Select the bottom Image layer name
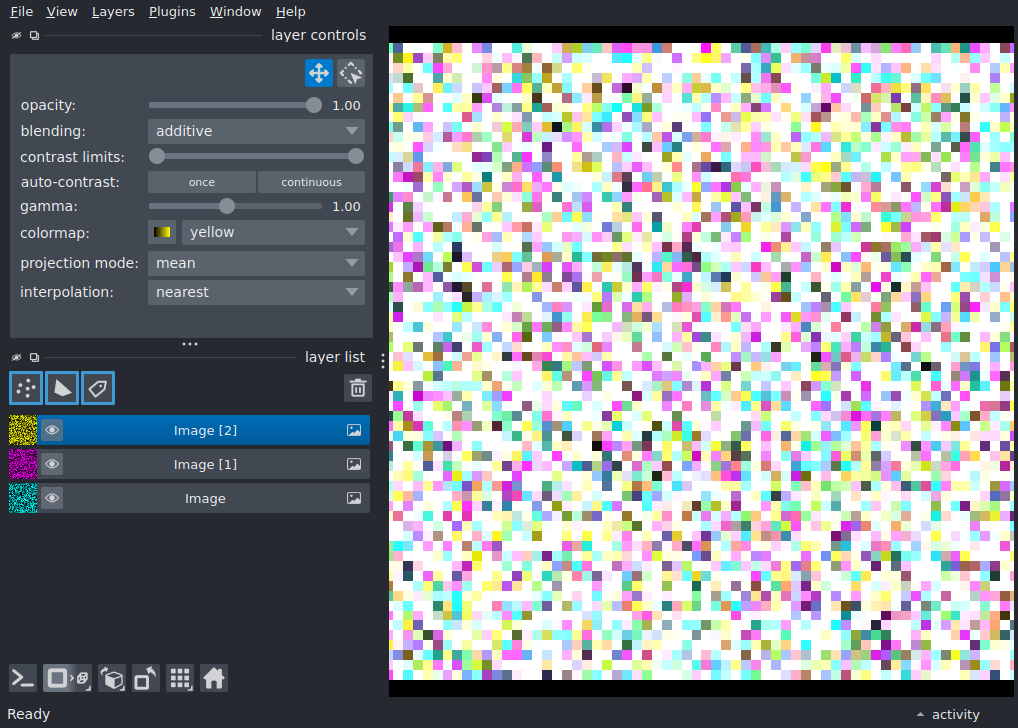This screenshot has height=728, width=1018. pyautogui.click(x=205, y=499)
